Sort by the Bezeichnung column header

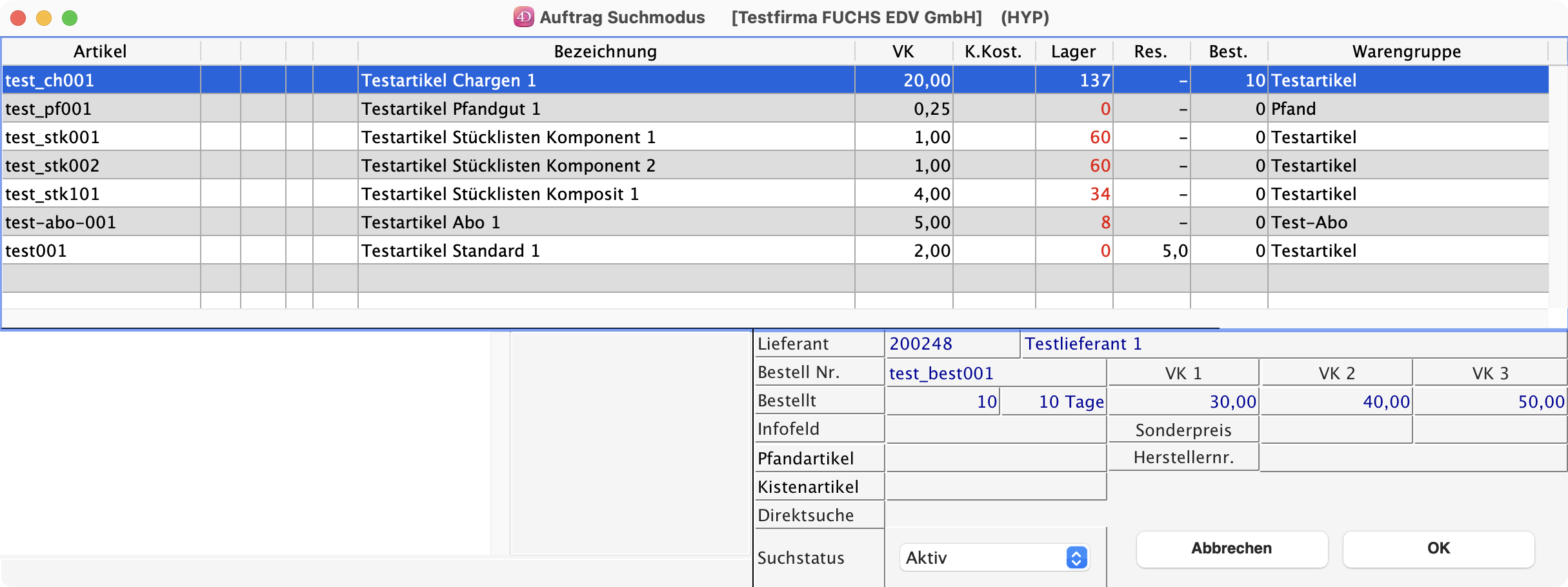(x=605, y=52)
